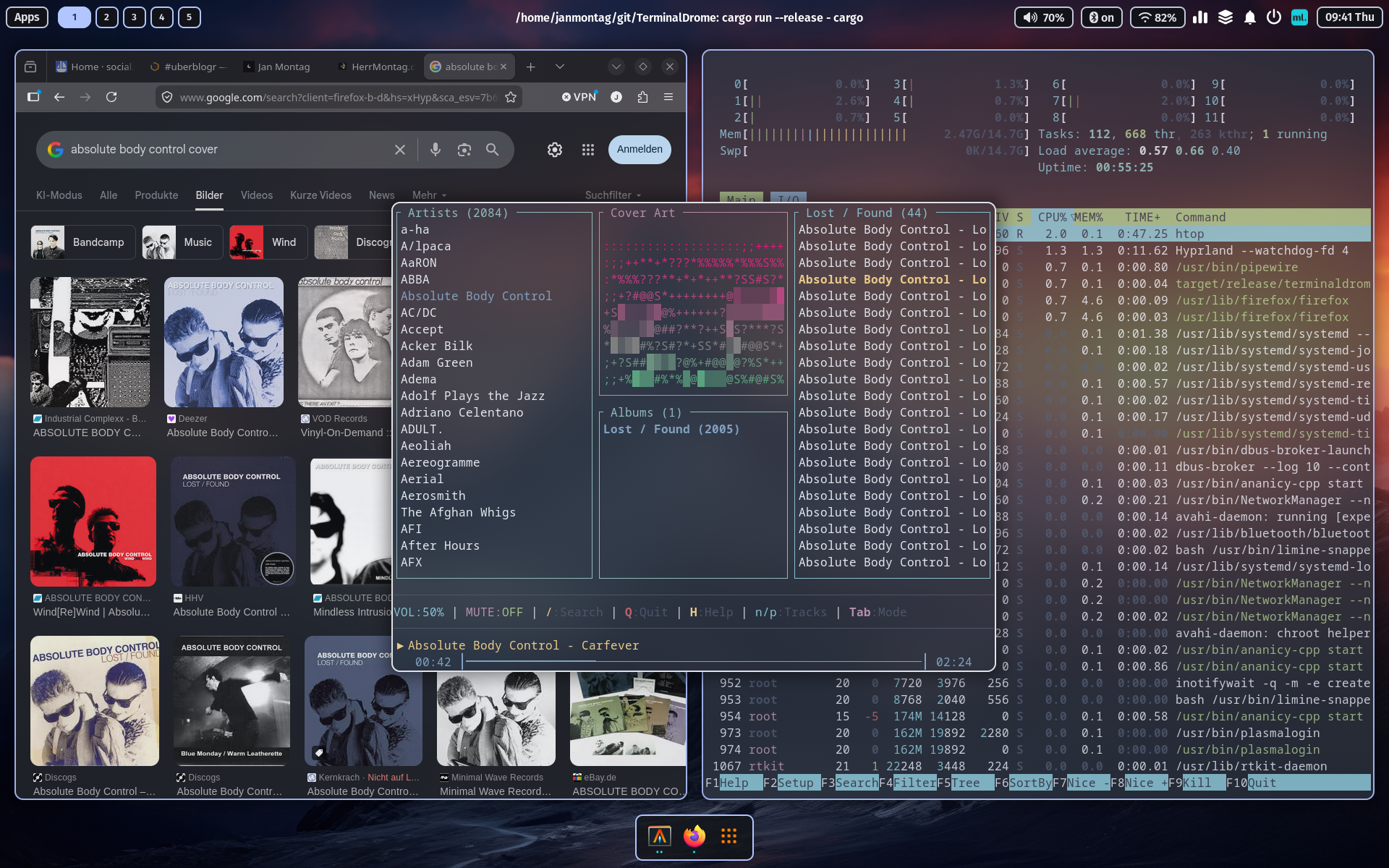This screenshot has height=868, width=1389.
Task: Click the layers stack tray icon
Action: tap(1225, 17)
